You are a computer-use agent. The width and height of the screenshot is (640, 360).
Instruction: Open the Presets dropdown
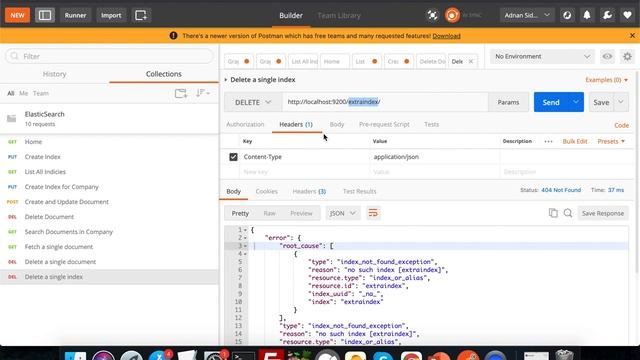611,141
